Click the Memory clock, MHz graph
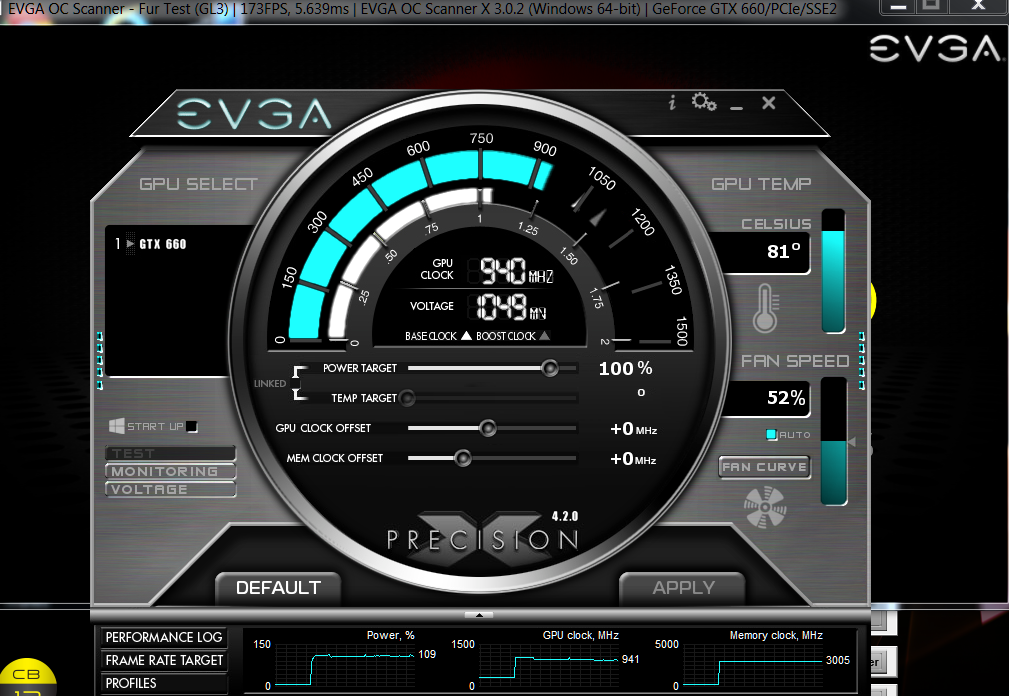This screenshot has width=1009, height=696. click(x=752, y=666)
